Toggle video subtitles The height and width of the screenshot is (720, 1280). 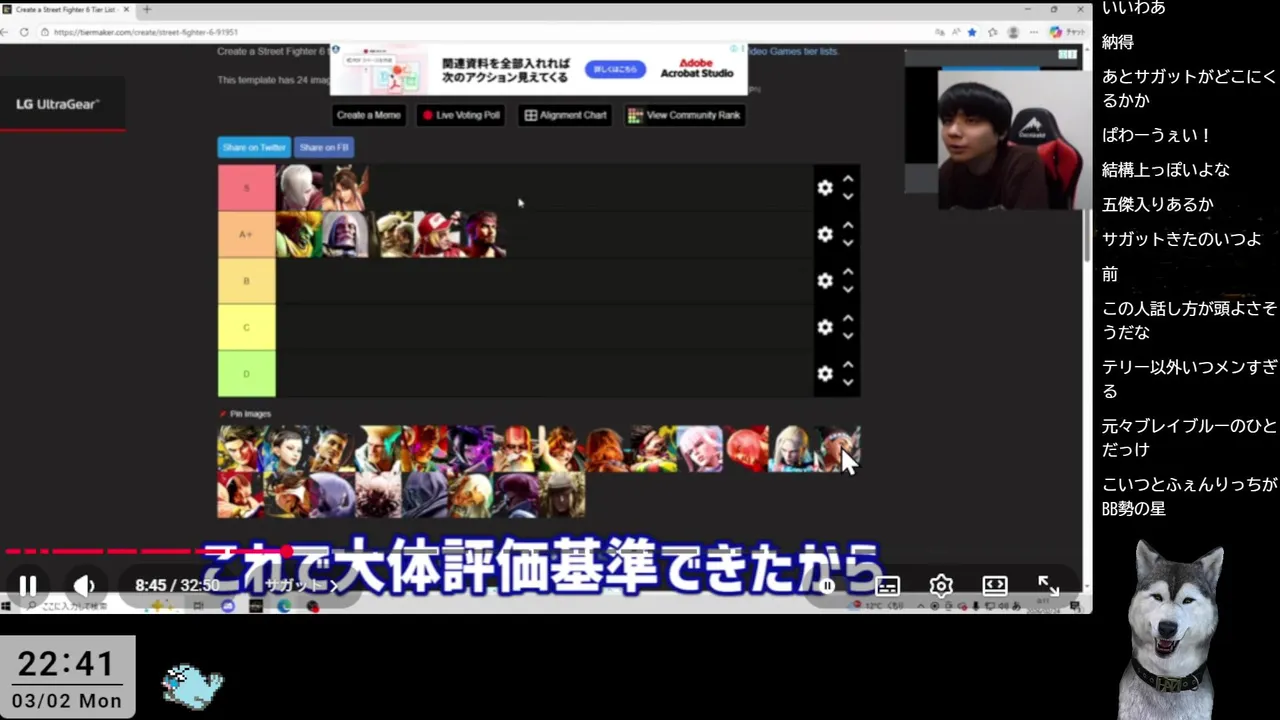click(x=887, y=586)
